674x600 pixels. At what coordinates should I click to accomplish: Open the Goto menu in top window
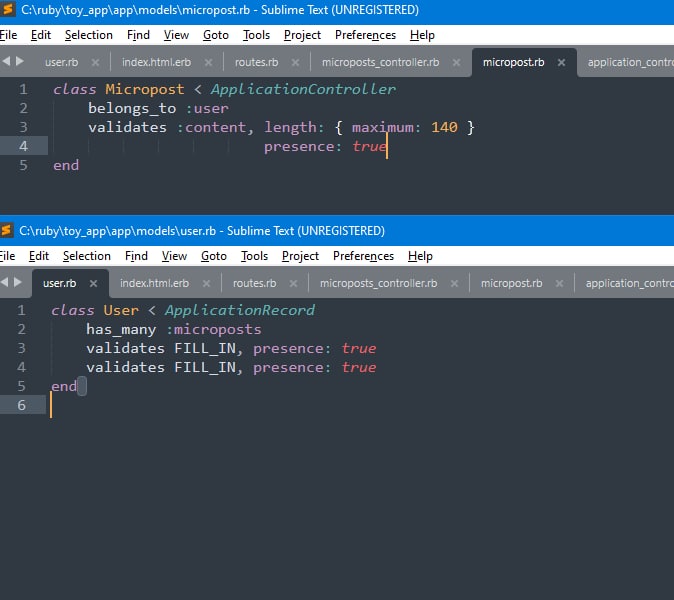216,35
